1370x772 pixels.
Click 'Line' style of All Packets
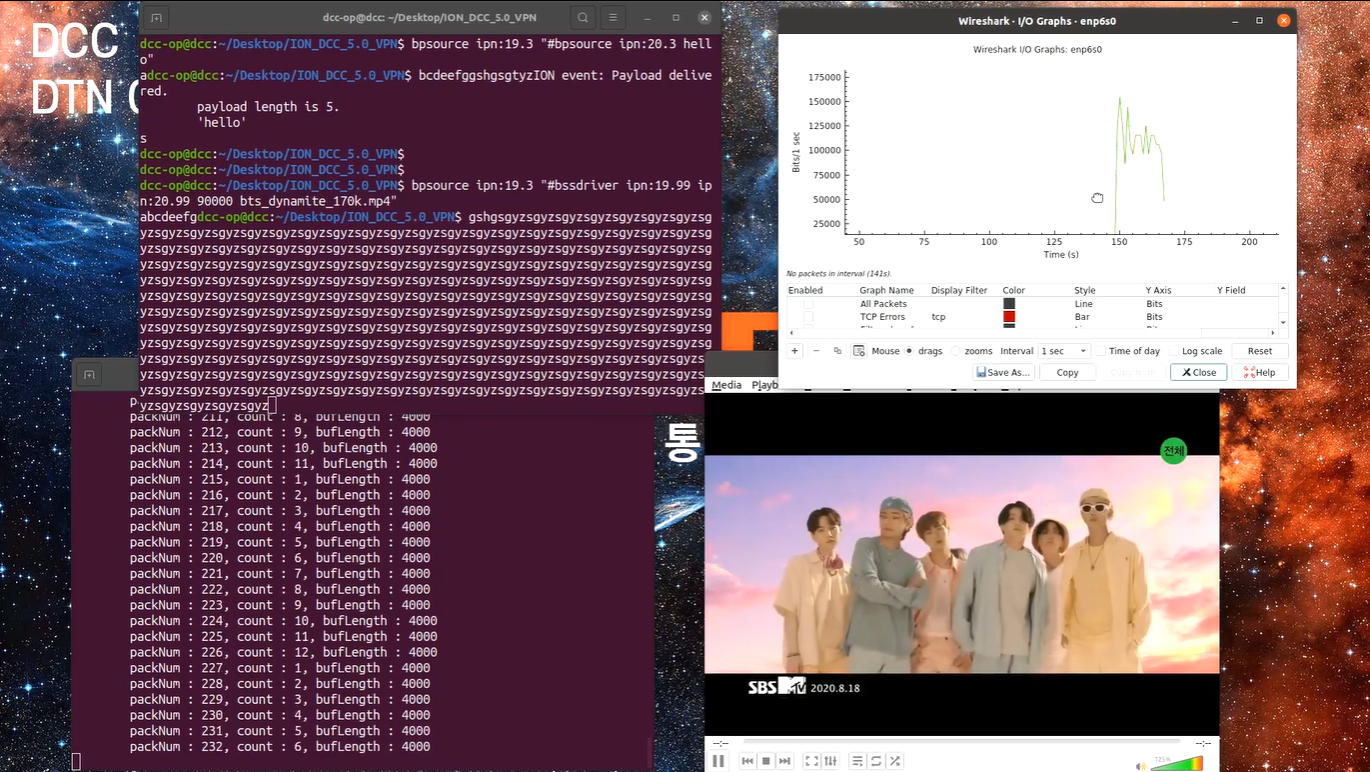(1083, 304)
